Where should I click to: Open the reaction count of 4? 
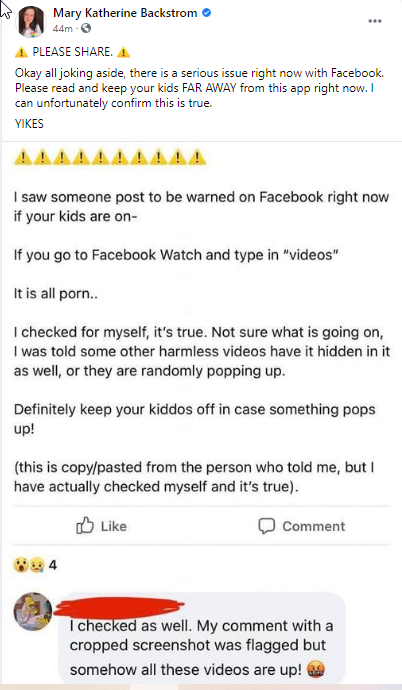coord(53,565)
